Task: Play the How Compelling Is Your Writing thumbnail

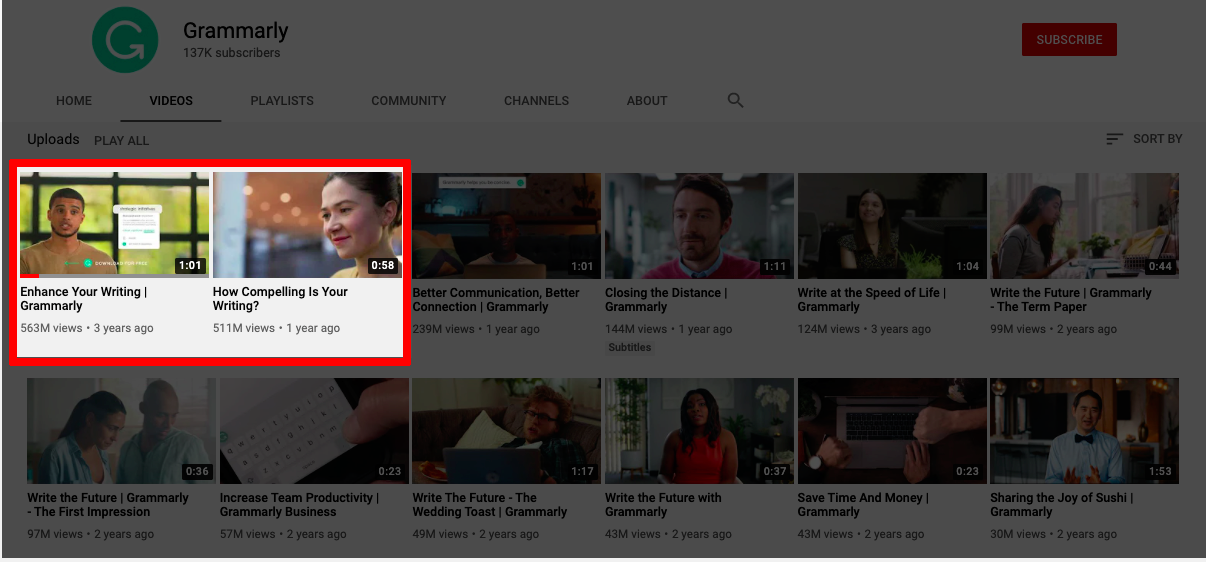Action: (x=307, y=224)
